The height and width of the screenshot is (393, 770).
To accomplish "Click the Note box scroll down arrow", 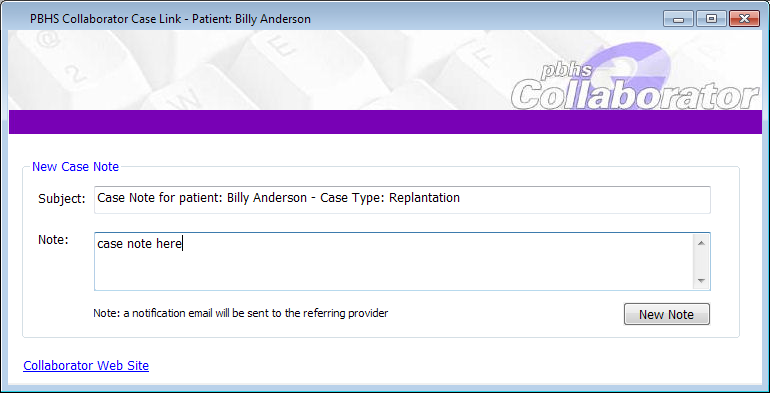I will (x=701, y=281).
